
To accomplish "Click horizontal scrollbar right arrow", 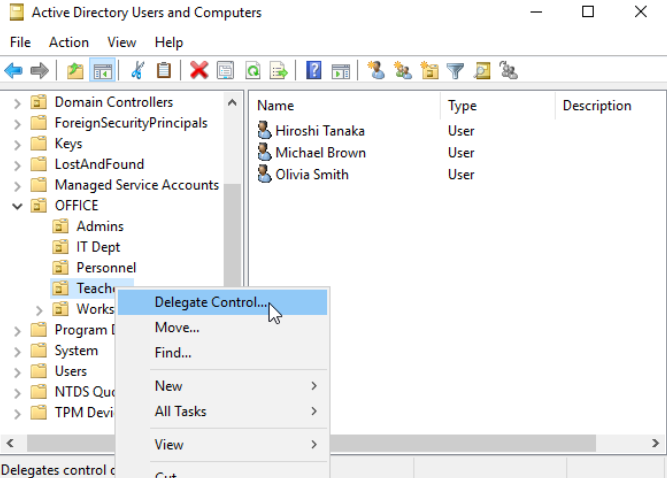I will [655, 444].
